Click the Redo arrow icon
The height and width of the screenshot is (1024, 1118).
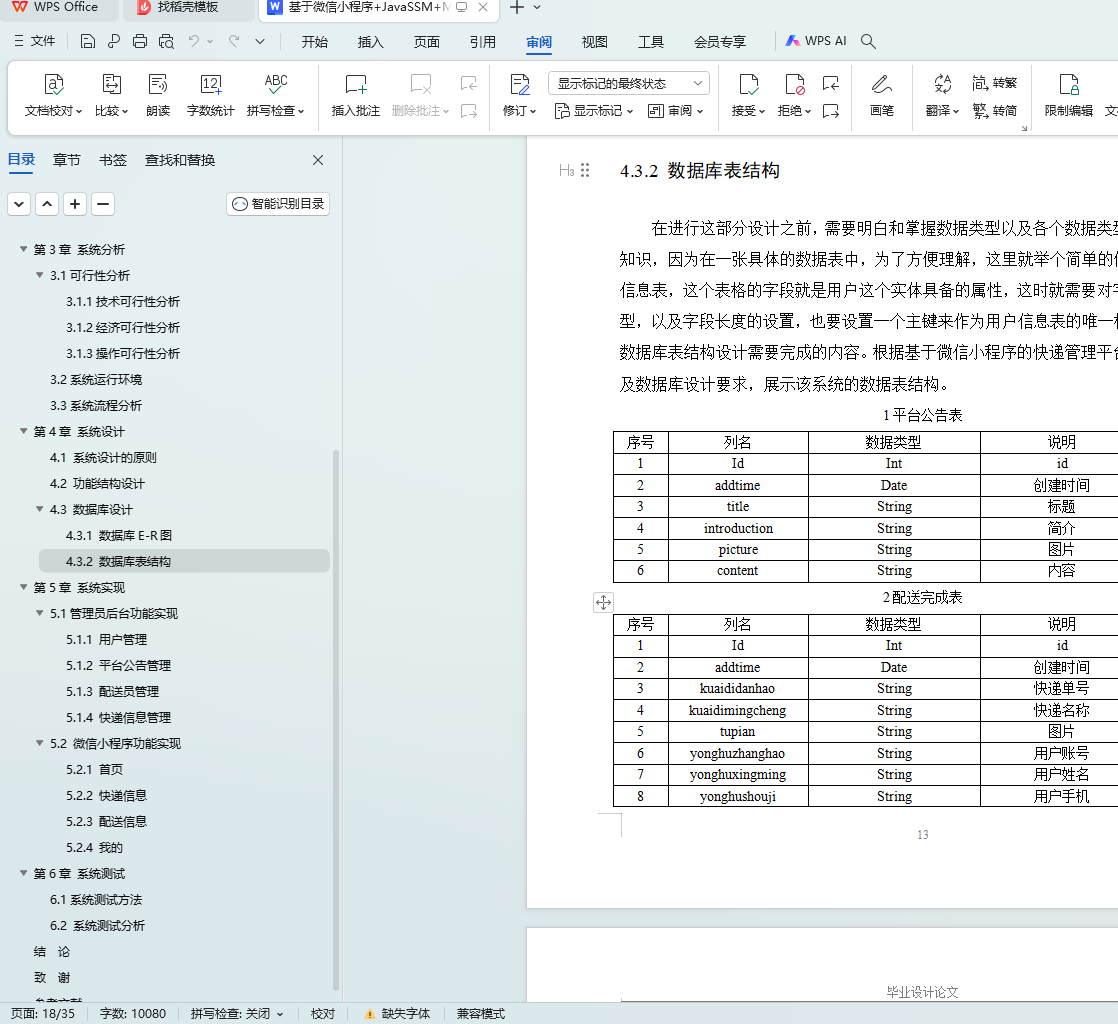click(x=234, y=41)
